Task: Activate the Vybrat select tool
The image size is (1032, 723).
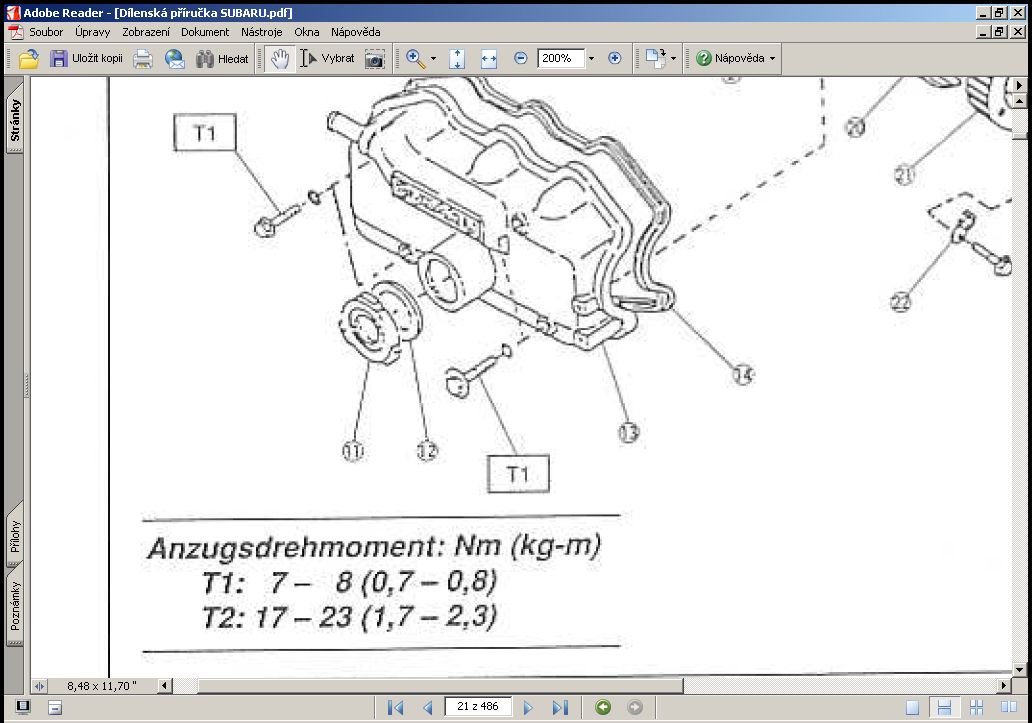Action: click(x=328, y=59)
